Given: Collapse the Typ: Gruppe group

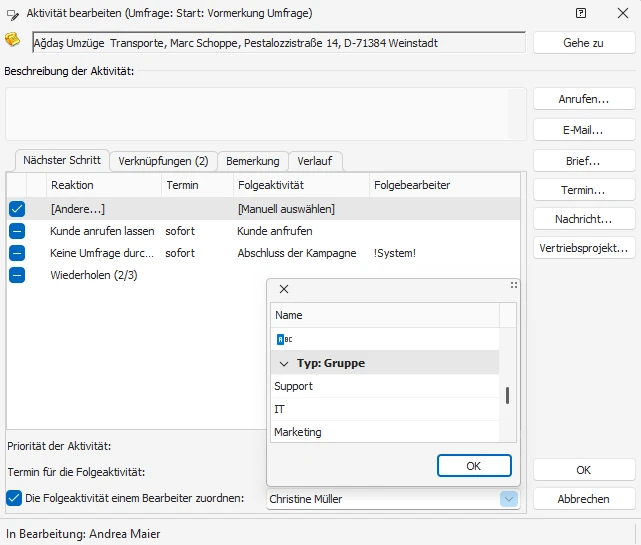Looking at the screenshot, I should 284,363.
